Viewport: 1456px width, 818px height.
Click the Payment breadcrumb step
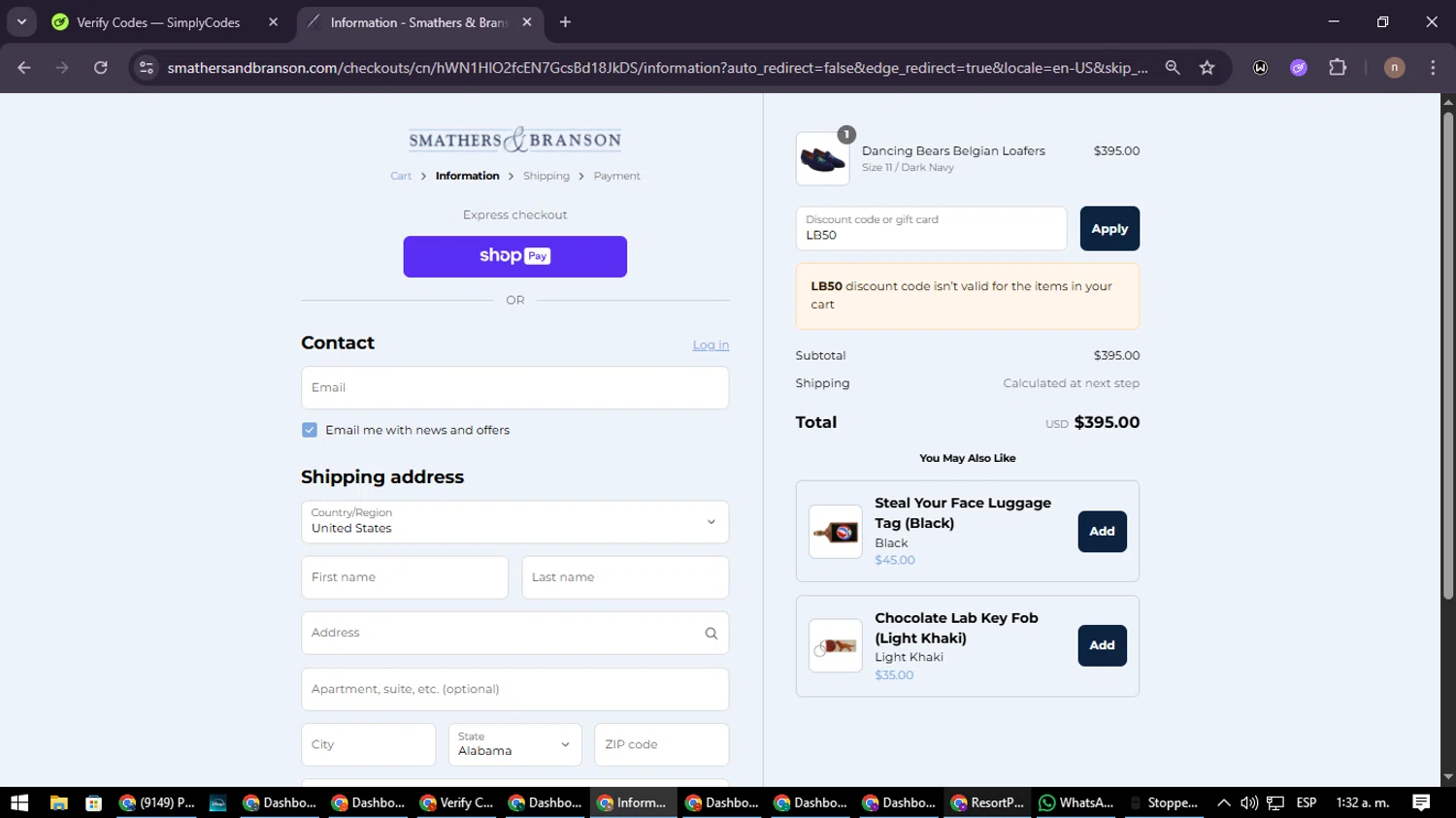(617, 177)
